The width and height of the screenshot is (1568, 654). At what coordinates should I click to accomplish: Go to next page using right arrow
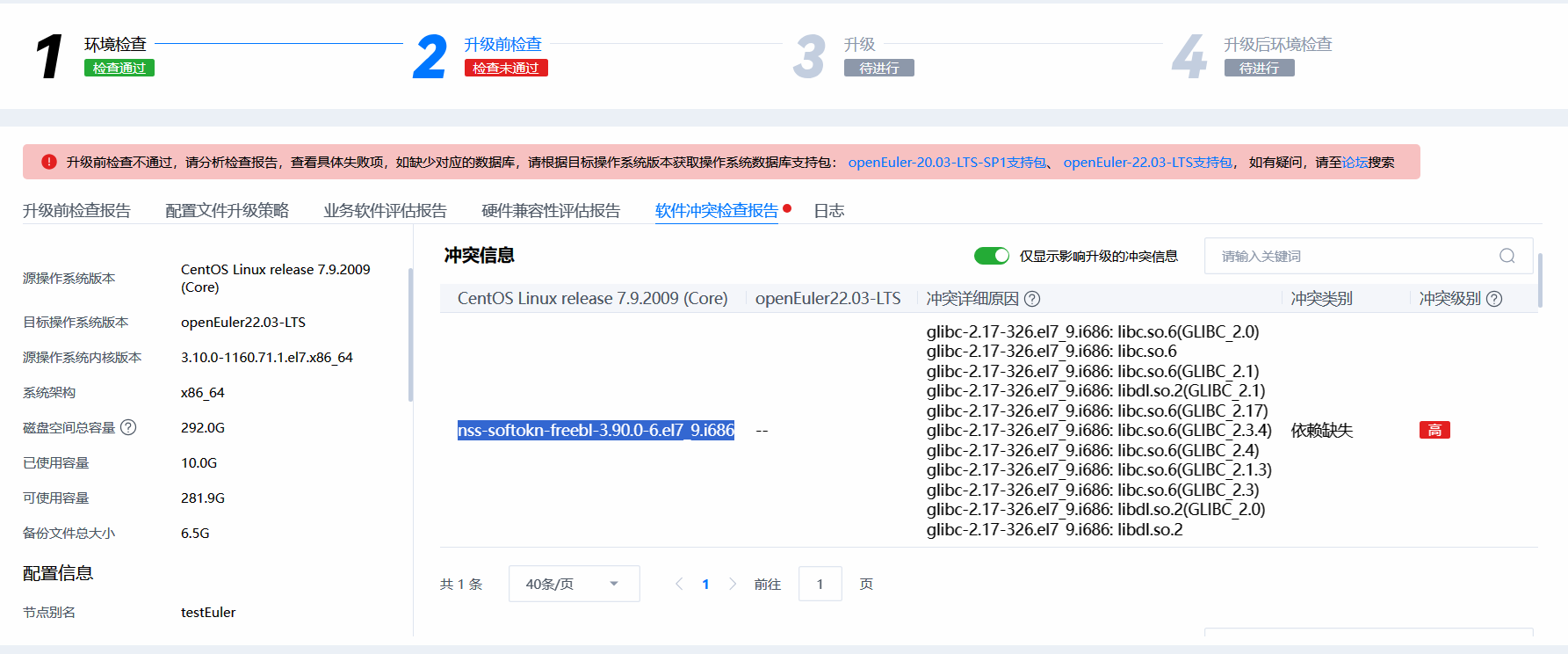tap(733, 584)
